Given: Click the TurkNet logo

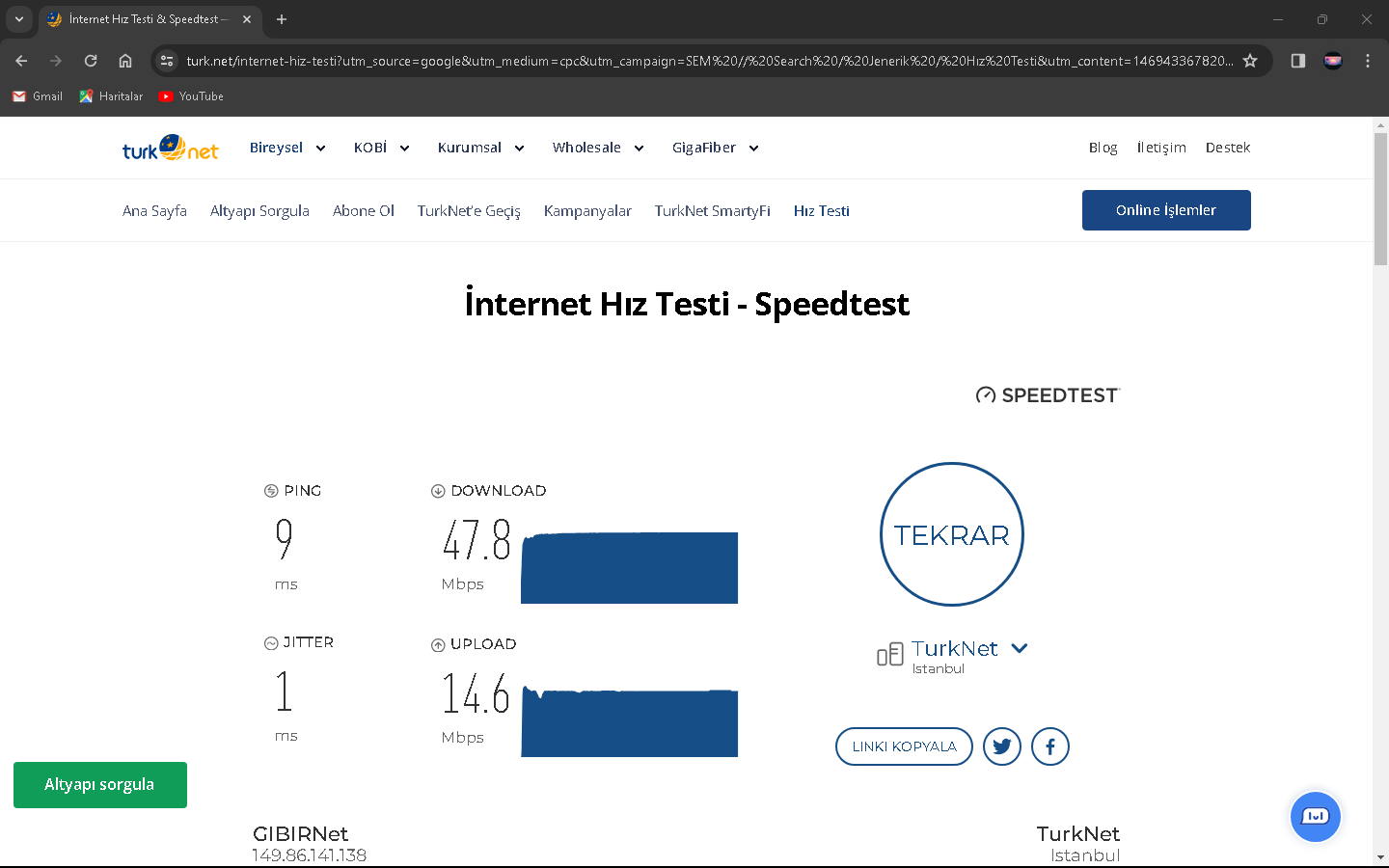Looking at the screenshot, I should click(x=171, y=148).
